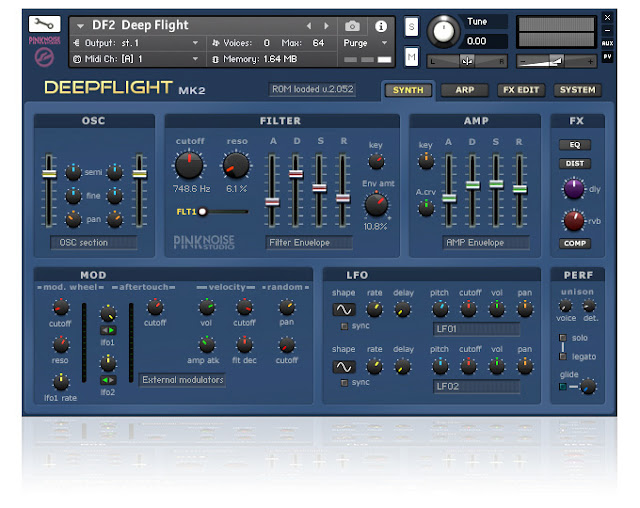Toggle the Mute M button
This screenshot has height=508, width=640.
[411, 57]
